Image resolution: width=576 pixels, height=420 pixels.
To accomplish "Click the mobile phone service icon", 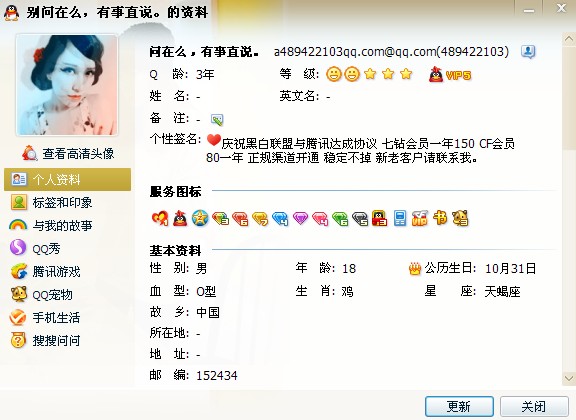I will [400, 218].
